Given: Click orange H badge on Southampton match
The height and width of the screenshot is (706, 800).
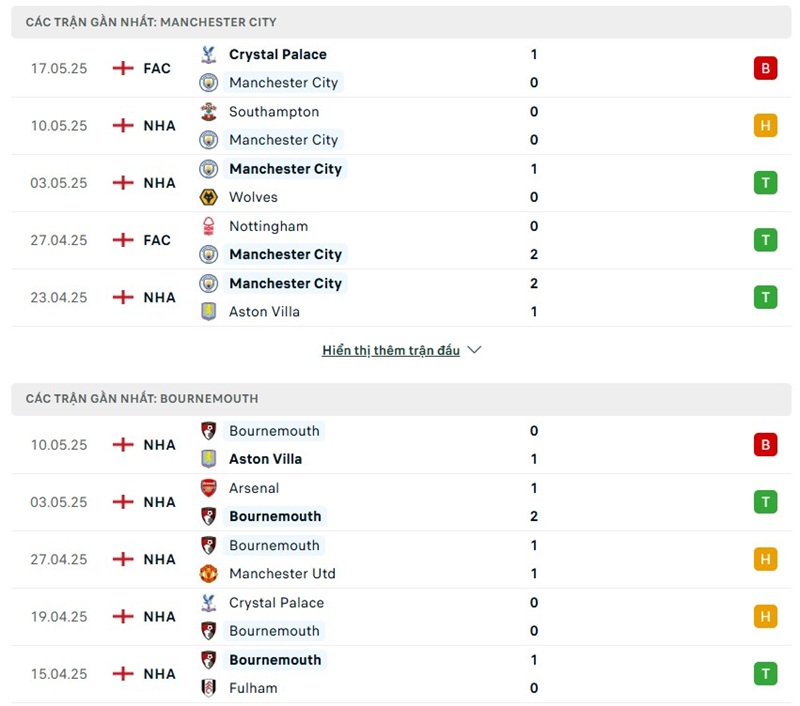Looking at the screenshot, I should click(x=765, y=126).
